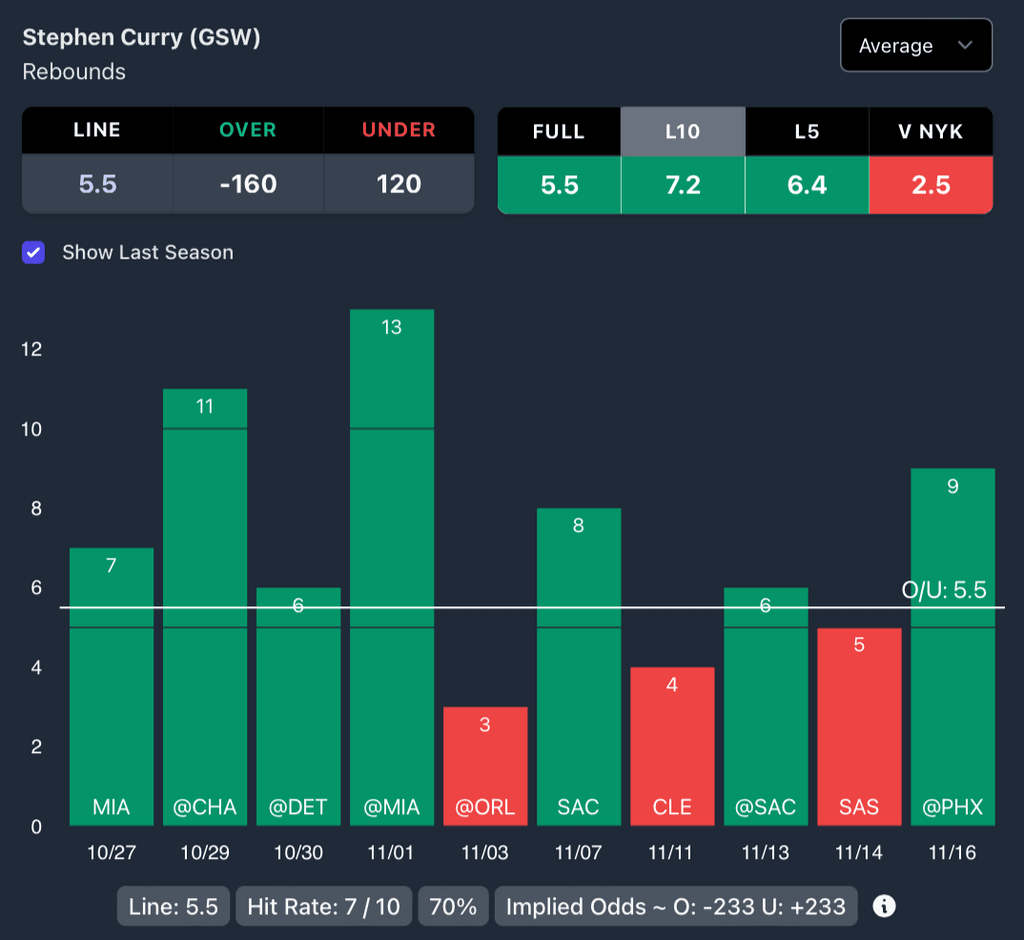The width and height of the screenshot is (1024, 940).
Task: Click the Line: 5.5 badge below chart
Action: point(173,907)
